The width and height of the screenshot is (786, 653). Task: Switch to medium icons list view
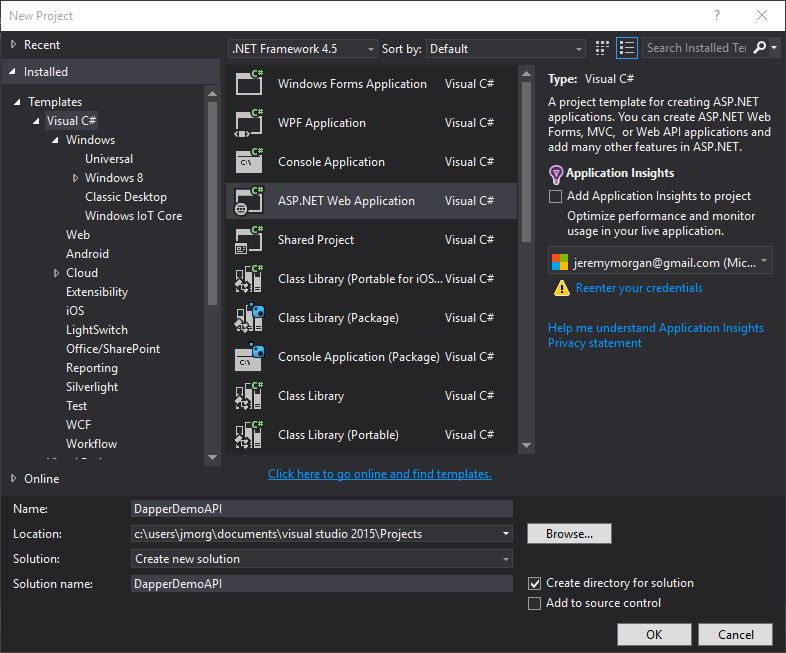[627, 48]
